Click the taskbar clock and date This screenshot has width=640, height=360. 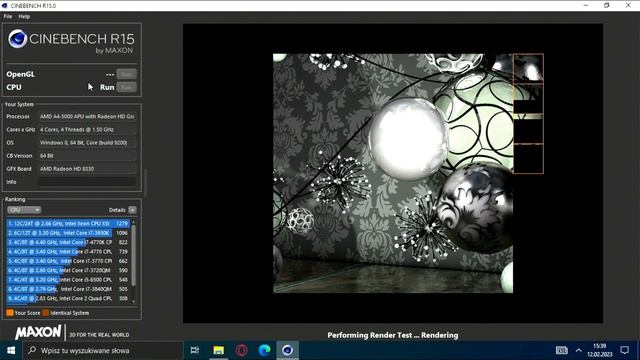[600, 351]
